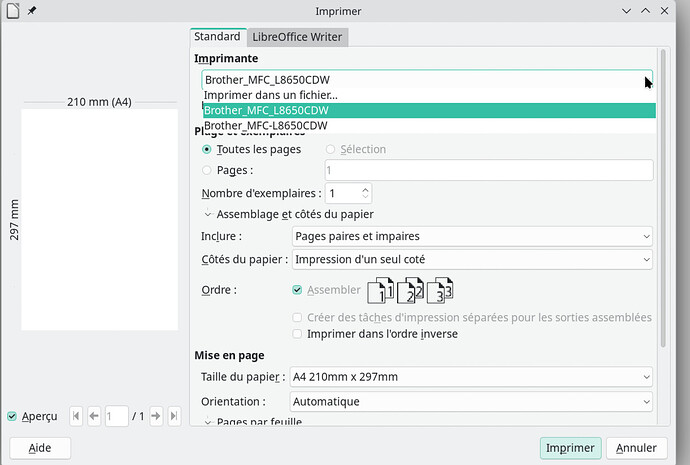690x465 pixels.
Task: Click the Imprimer button
Action: pos(570,448)
